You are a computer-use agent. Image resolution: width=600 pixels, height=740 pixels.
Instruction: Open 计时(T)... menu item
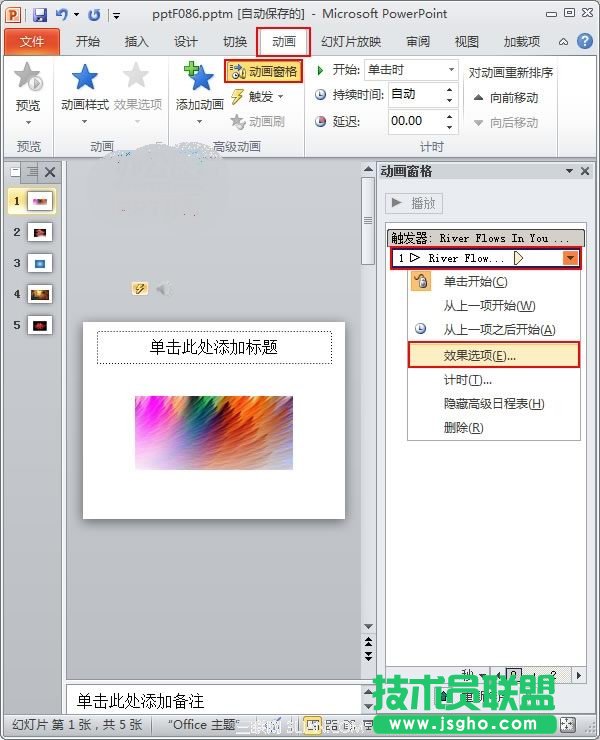[494, 380]
